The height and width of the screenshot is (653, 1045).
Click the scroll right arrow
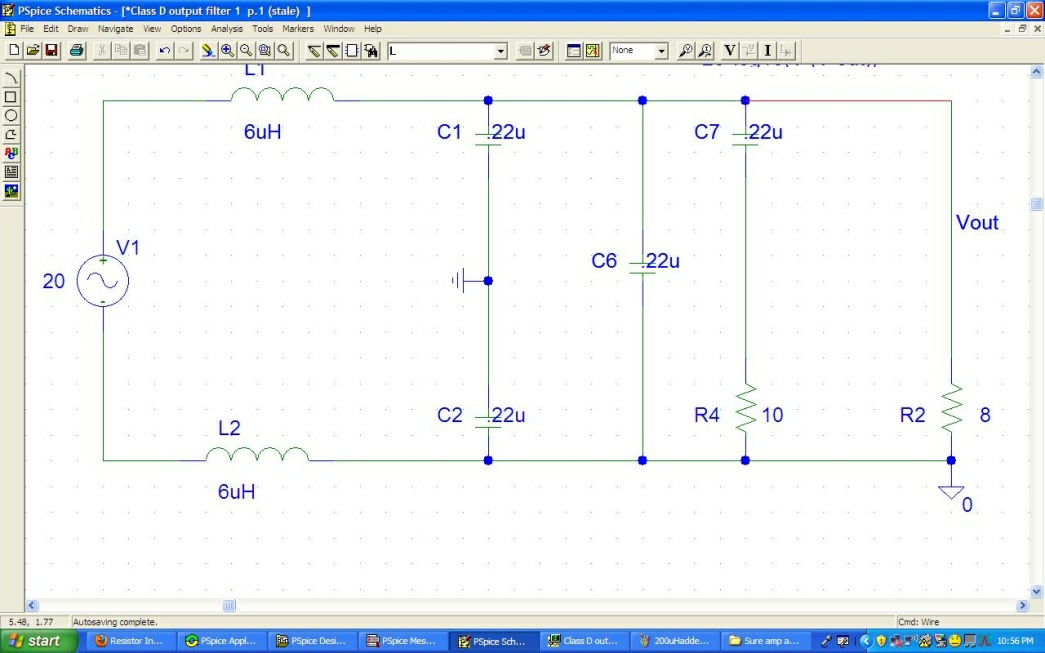(1022, 606)
